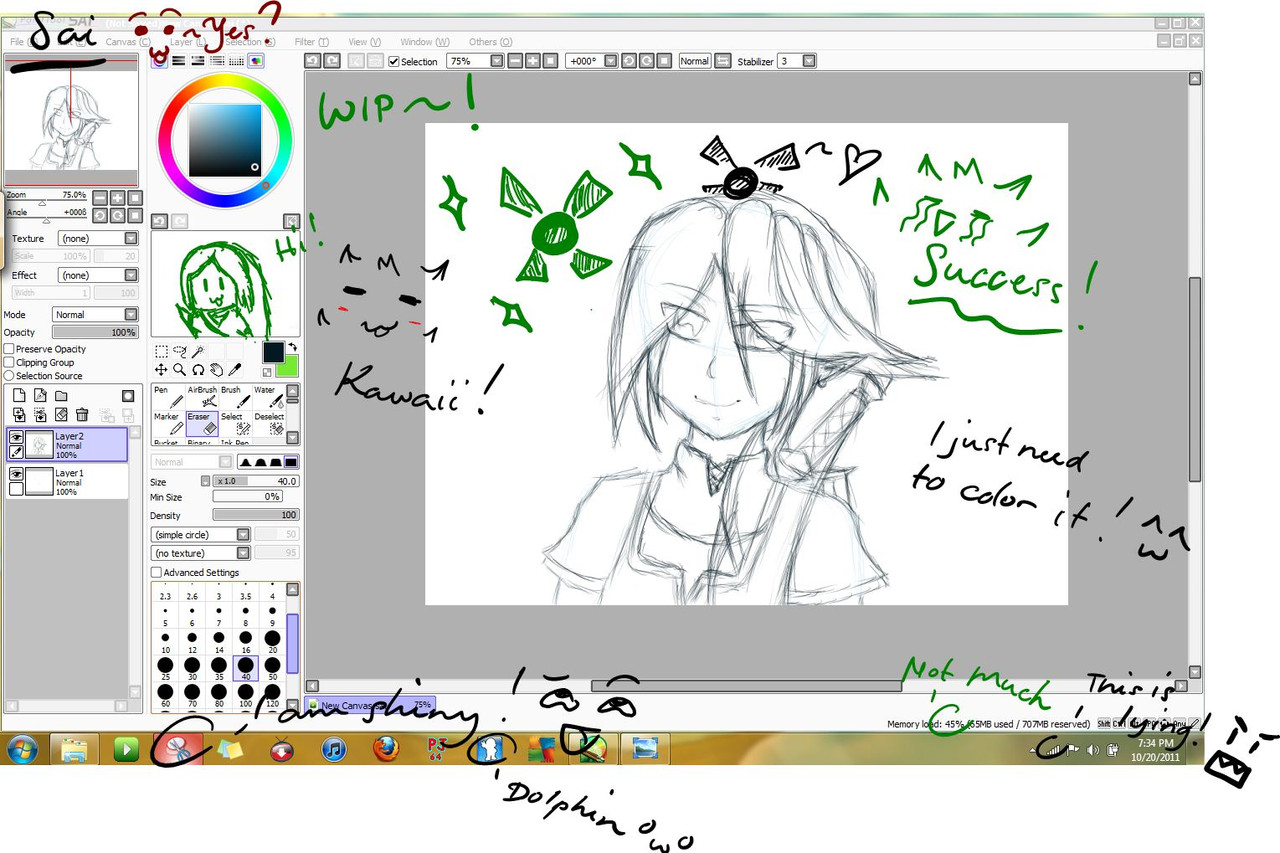Enable Clipping Group
The width and height of the screenshot is (1280, 853).
9,362
